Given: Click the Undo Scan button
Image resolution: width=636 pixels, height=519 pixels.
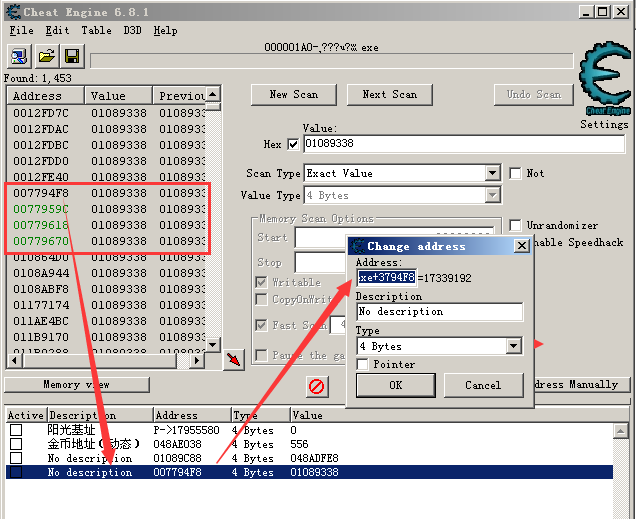Looking at the screenshot, I should (x=534, y=95).
